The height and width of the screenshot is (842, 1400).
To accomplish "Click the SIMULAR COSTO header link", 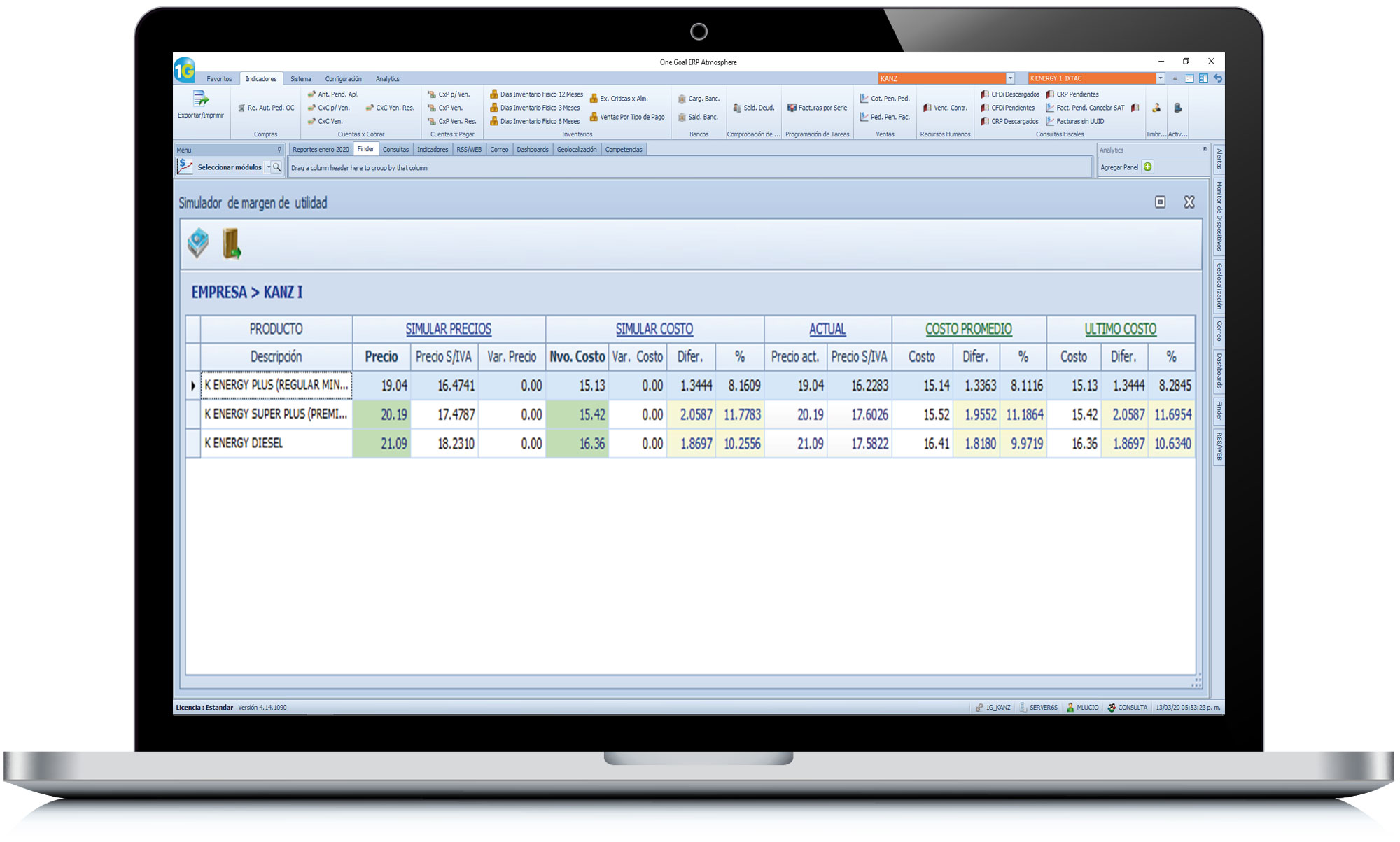I will coord(654,329).
